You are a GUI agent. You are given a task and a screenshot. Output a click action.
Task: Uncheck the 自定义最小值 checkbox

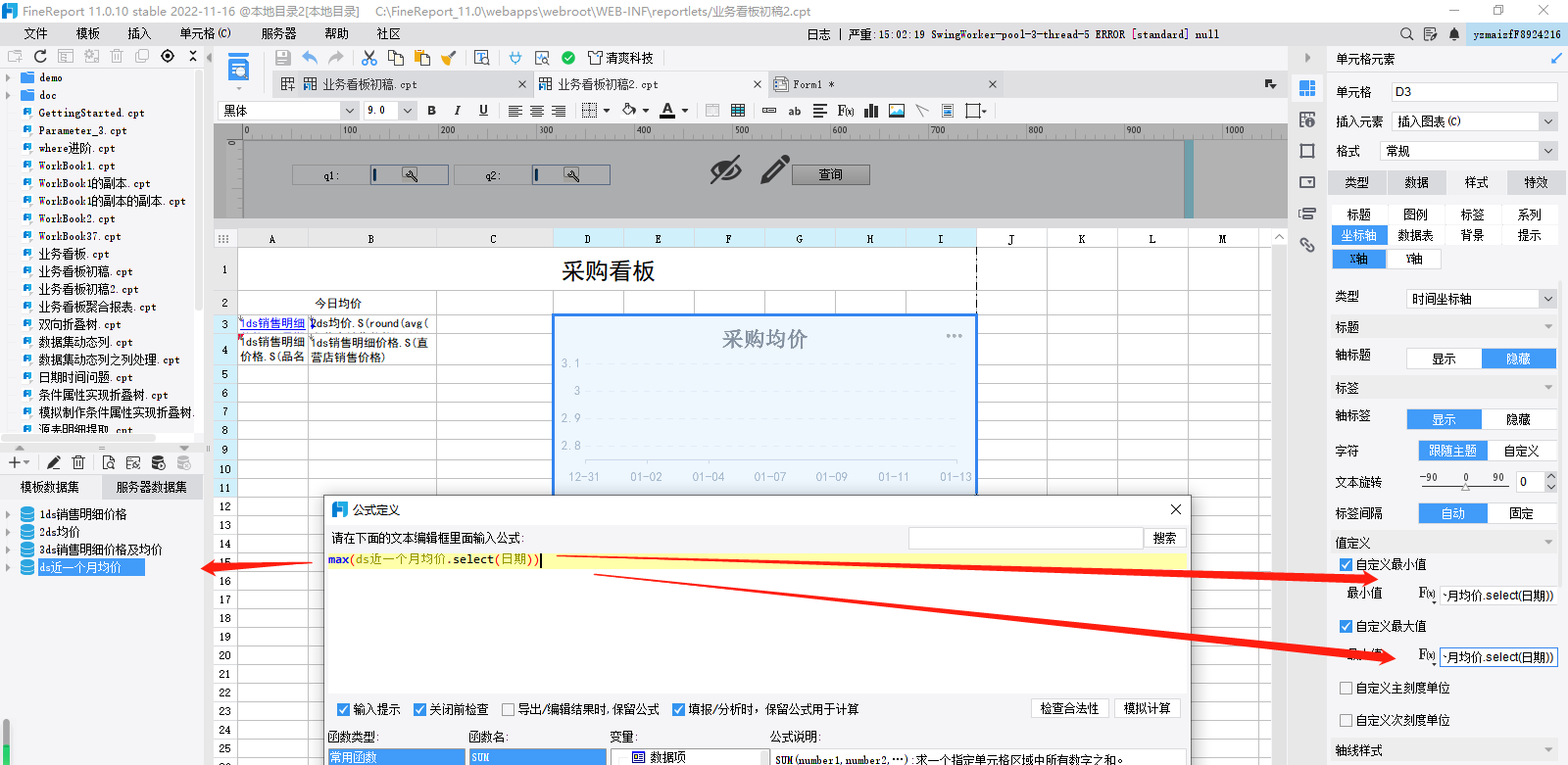(x=1346, y=564)
